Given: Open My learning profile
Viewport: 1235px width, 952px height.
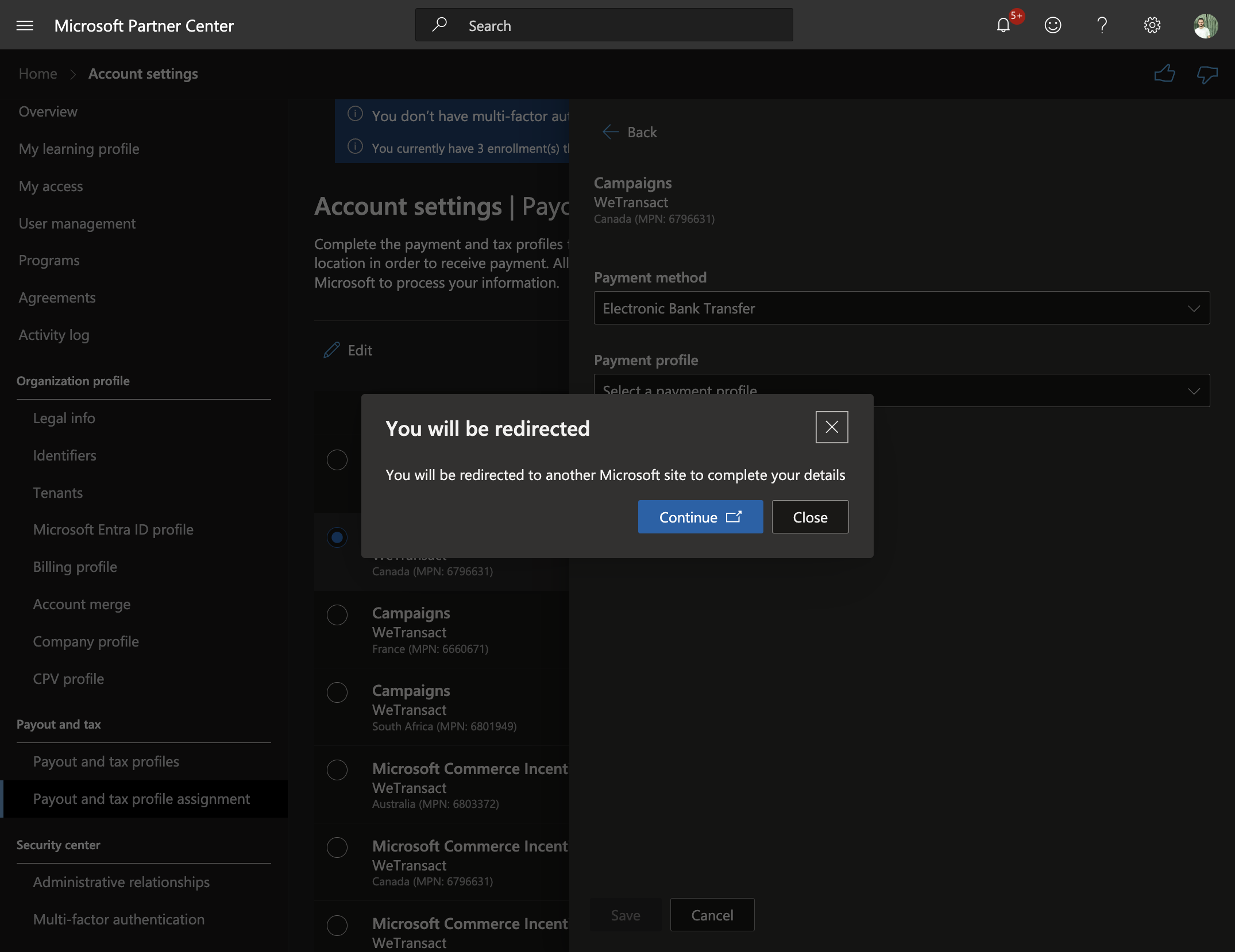Looking at the screenshot, I should pos(79,149).
